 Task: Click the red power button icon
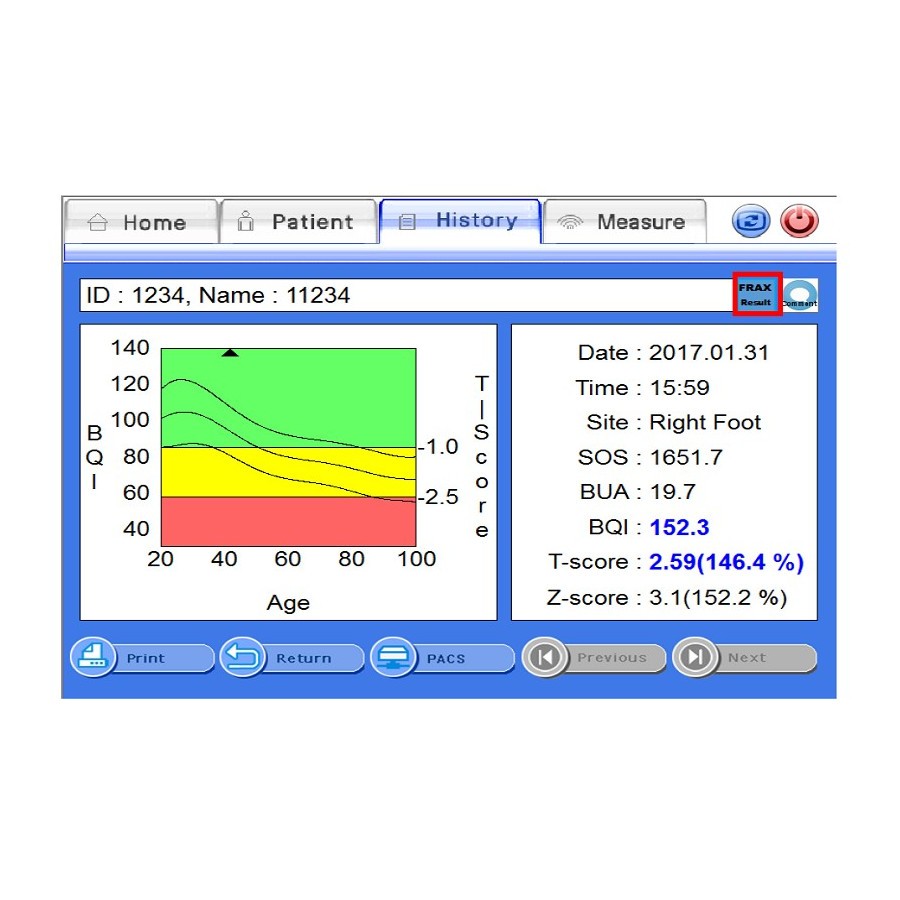(799, 221)
